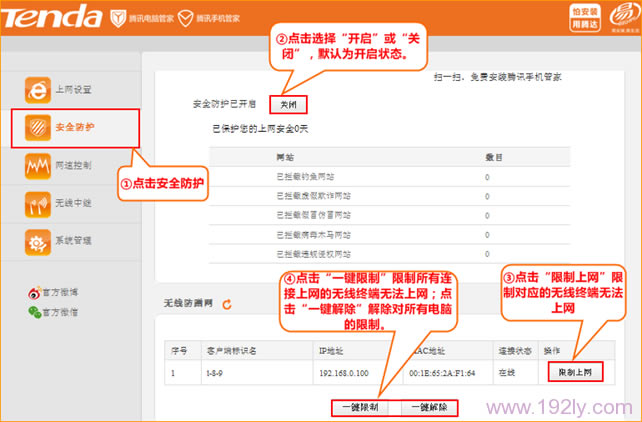
Task: Click the 官方微博 Weibo icon
Action: (33, 293)
